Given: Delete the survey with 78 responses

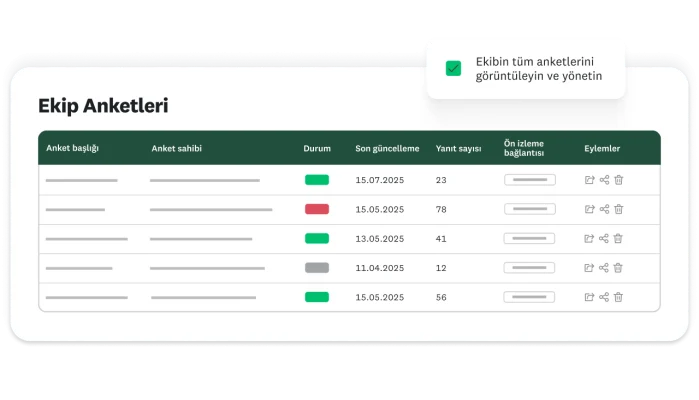Looking at the screenshot, I should (619, 209).
